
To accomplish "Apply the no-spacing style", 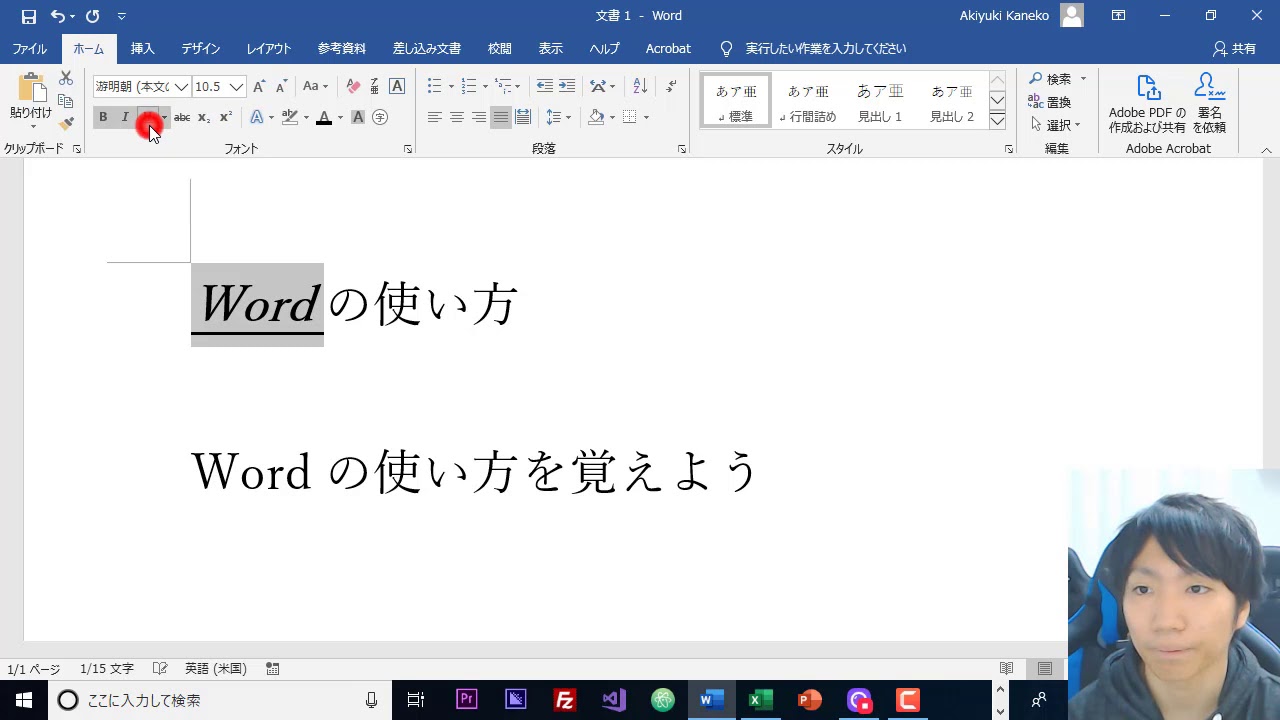I will [x=808, y=100].
